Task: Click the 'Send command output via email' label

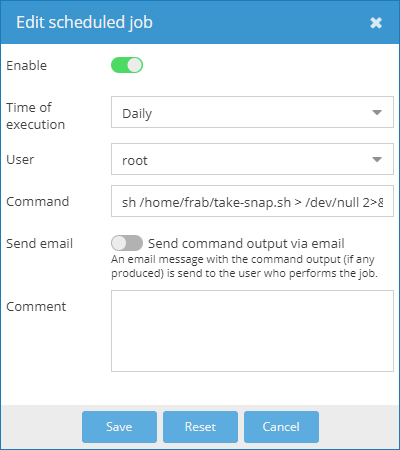Action: (x=246, y=244)
